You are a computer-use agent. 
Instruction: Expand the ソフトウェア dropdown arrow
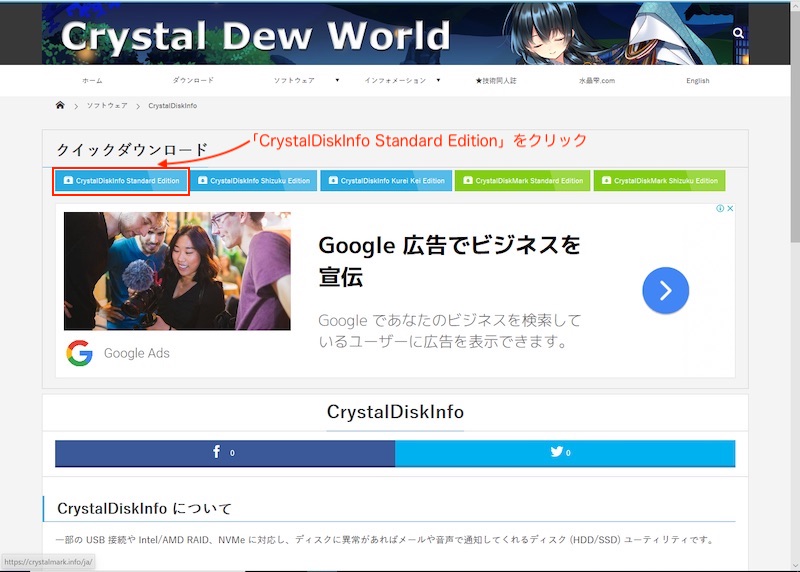(337, 80)
